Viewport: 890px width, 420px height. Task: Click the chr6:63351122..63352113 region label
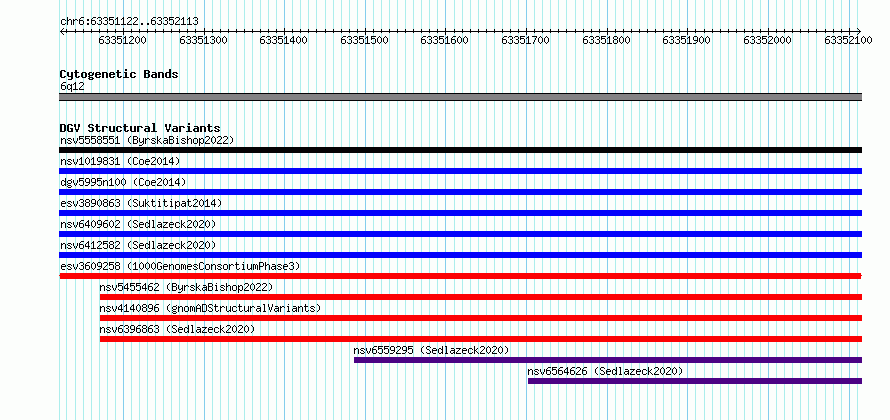pyautogui.click(x=129, y=22)
